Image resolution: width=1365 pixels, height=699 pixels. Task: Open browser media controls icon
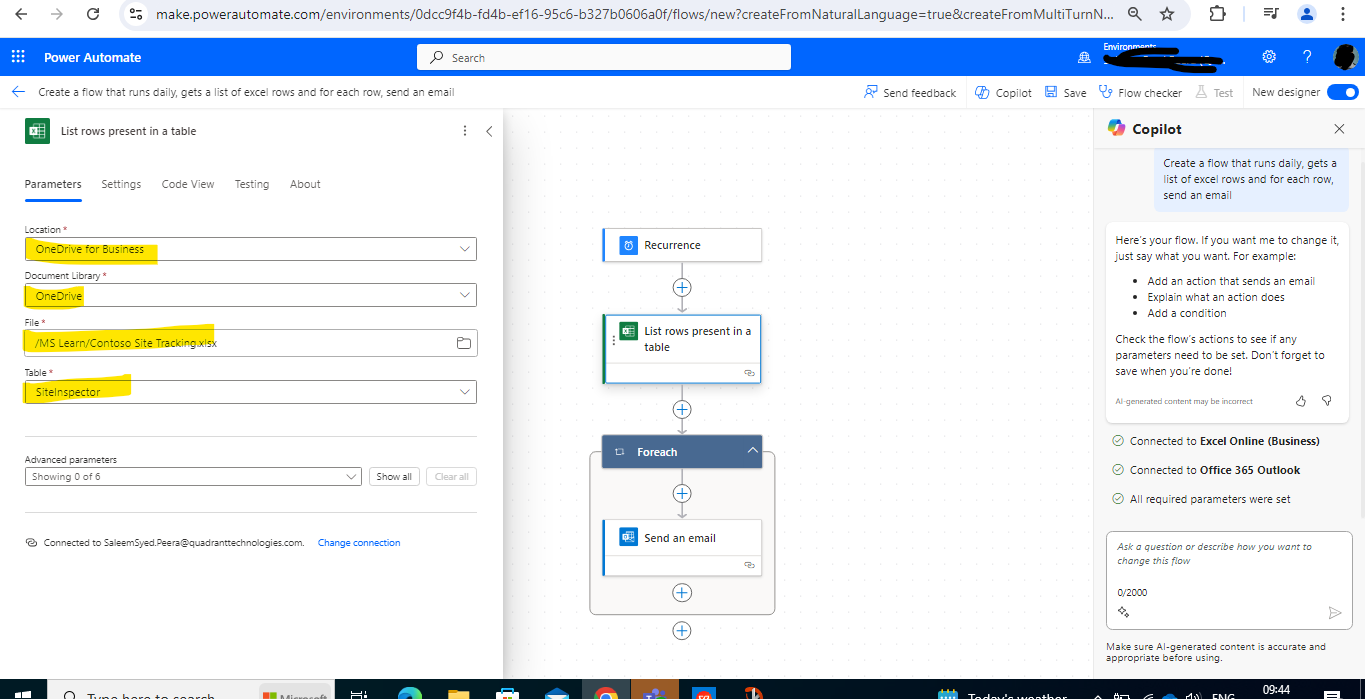coord(1270,14)
